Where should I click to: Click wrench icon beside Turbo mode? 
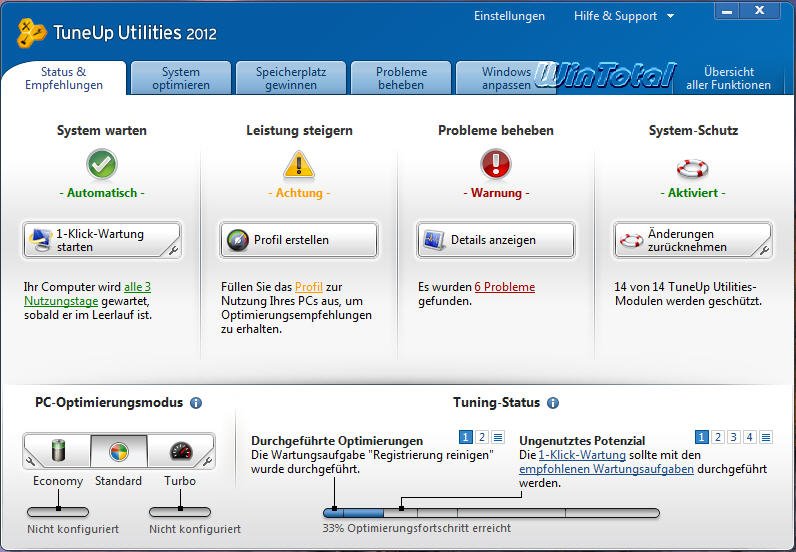pos(208,461)
